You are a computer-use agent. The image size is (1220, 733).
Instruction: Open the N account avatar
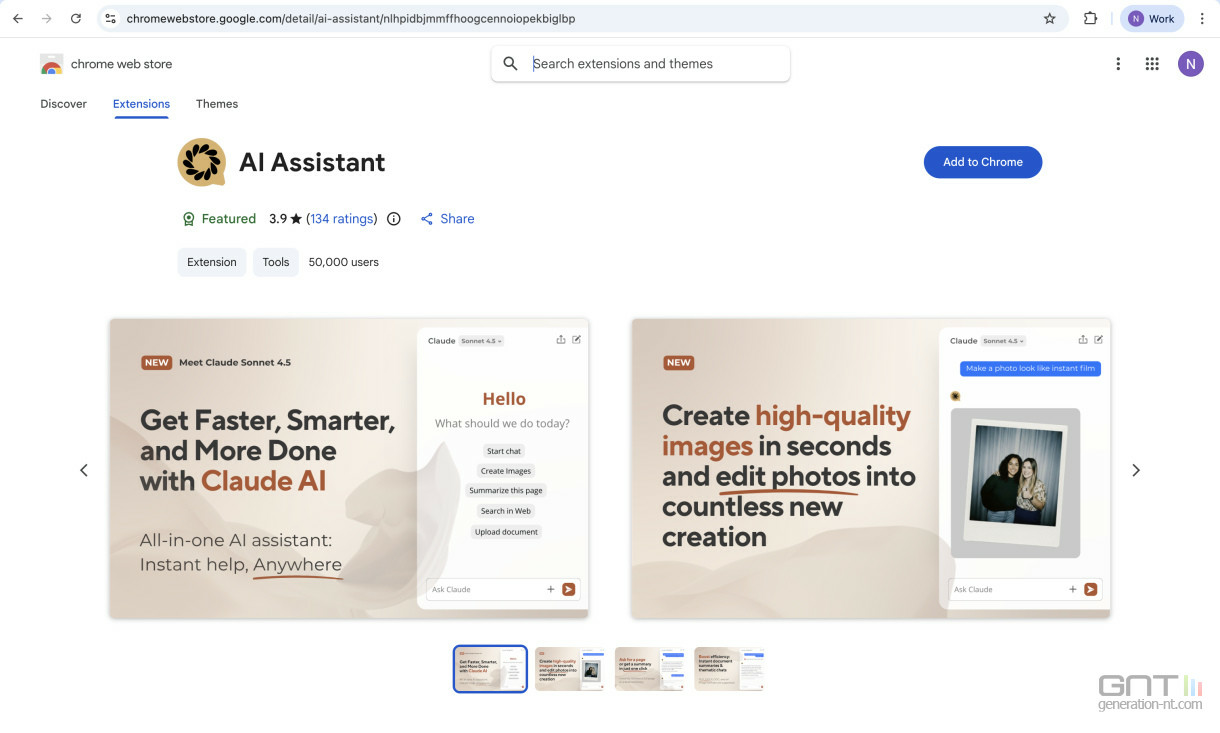(1190, 64)
